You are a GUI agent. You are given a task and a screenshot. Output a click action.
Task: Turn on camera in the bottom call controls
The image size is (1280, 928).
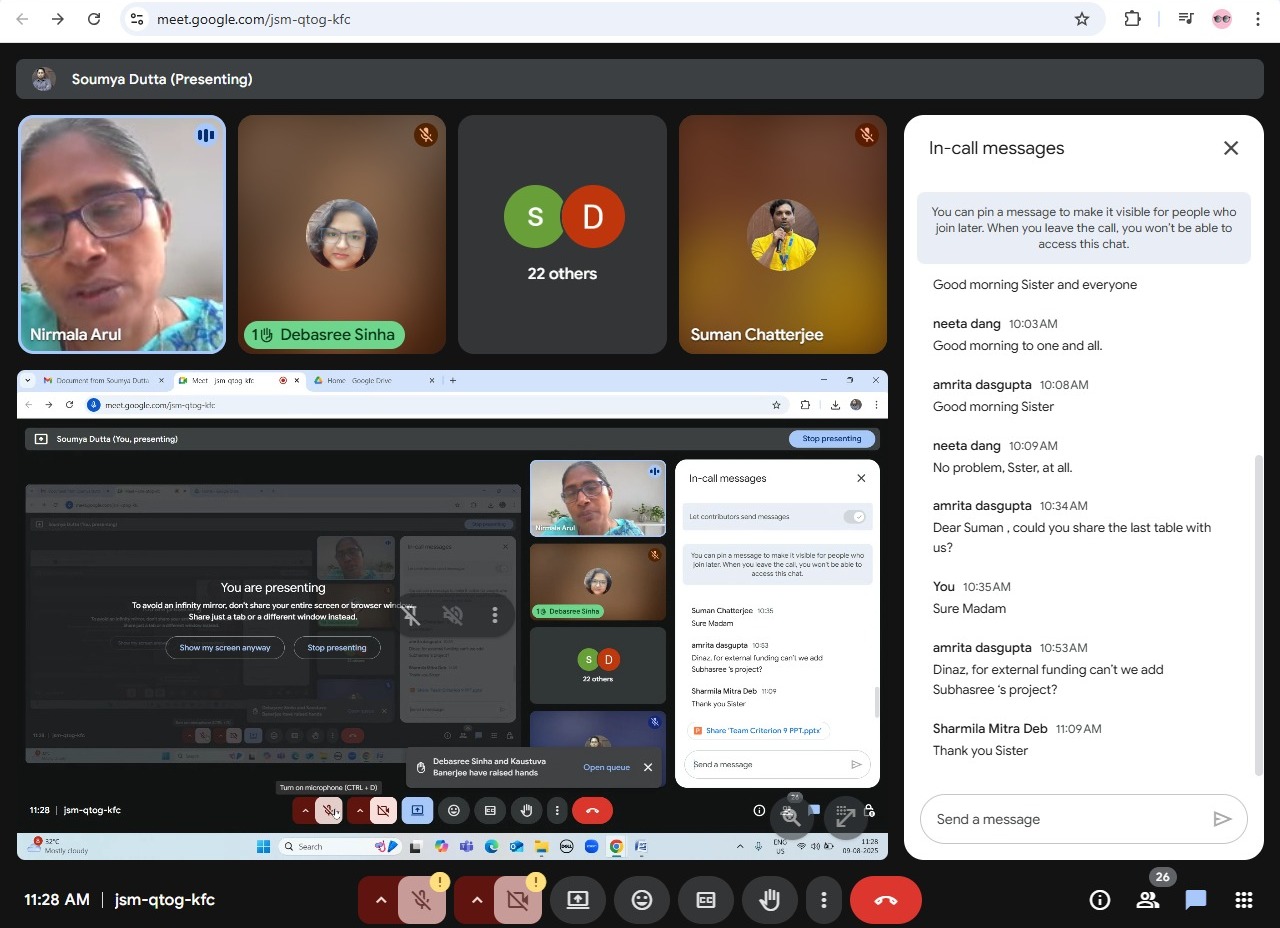517,900
